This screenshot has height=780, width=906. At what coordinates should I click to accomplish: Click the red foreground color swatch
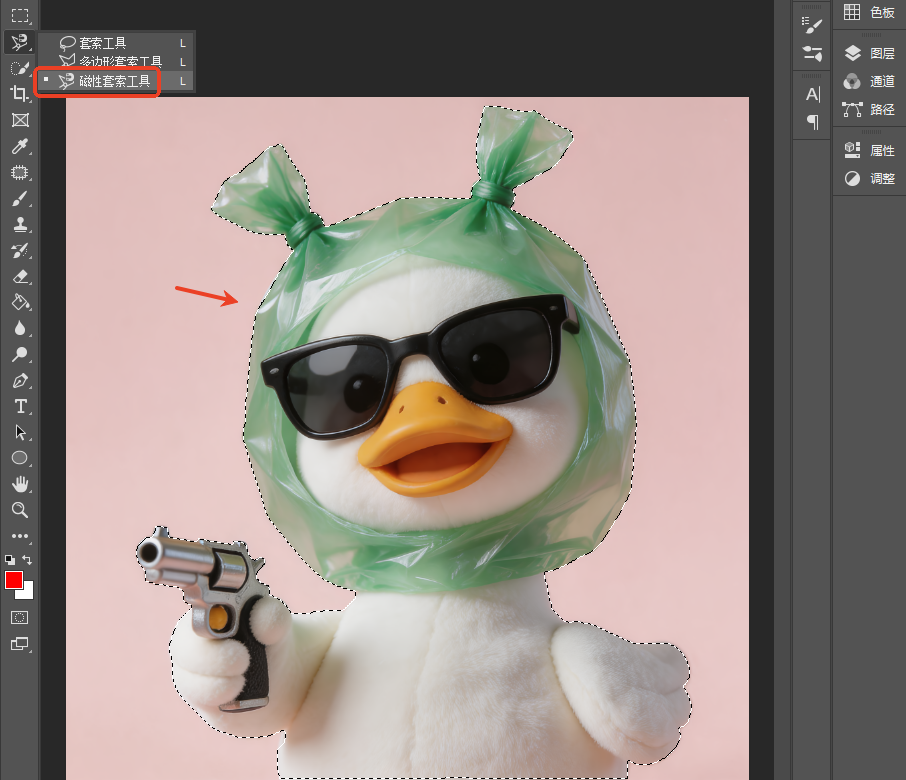[x=13, y=580]
